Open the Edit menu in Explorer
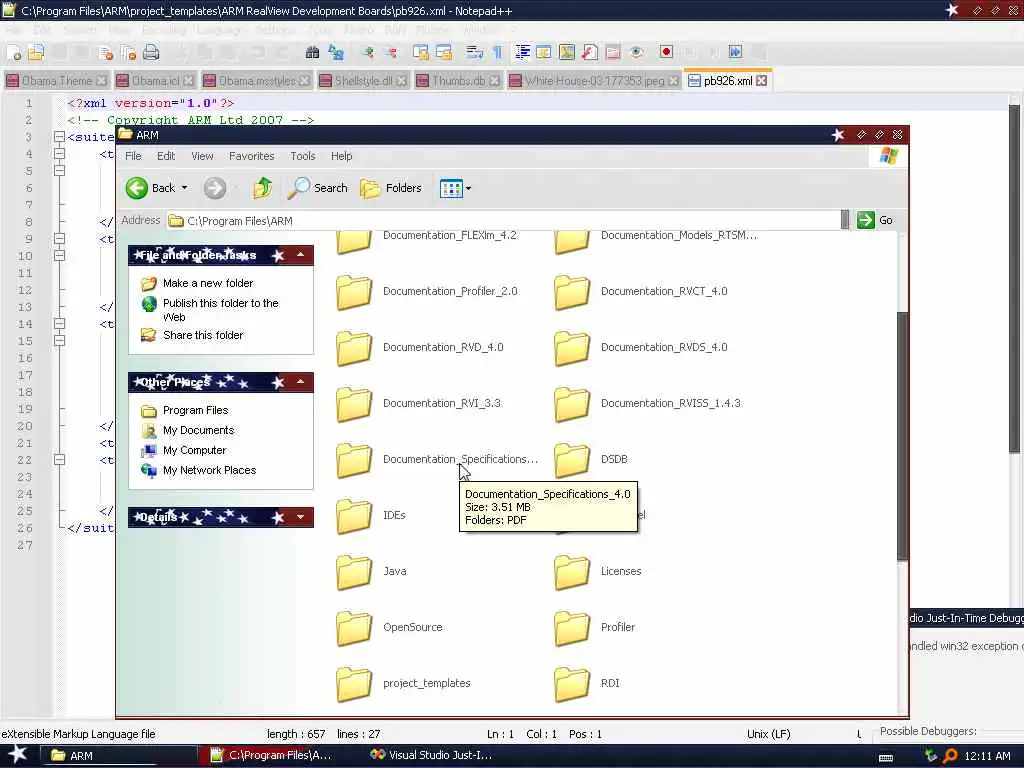Viewport: 1024px width, 768px height. click(166, 156)
